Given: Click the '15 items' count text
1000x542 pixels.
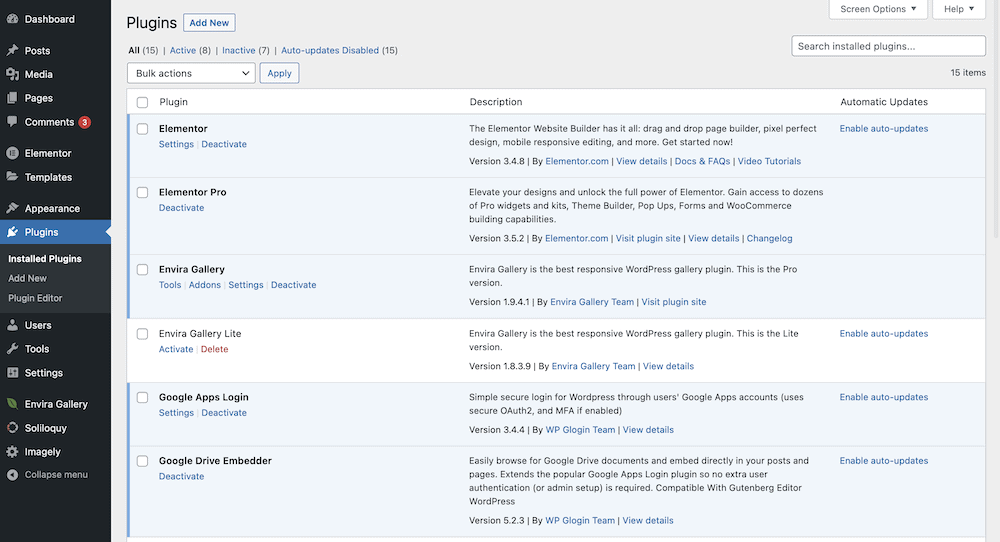Looking at the screenshot, I should (x=968, y=73).
